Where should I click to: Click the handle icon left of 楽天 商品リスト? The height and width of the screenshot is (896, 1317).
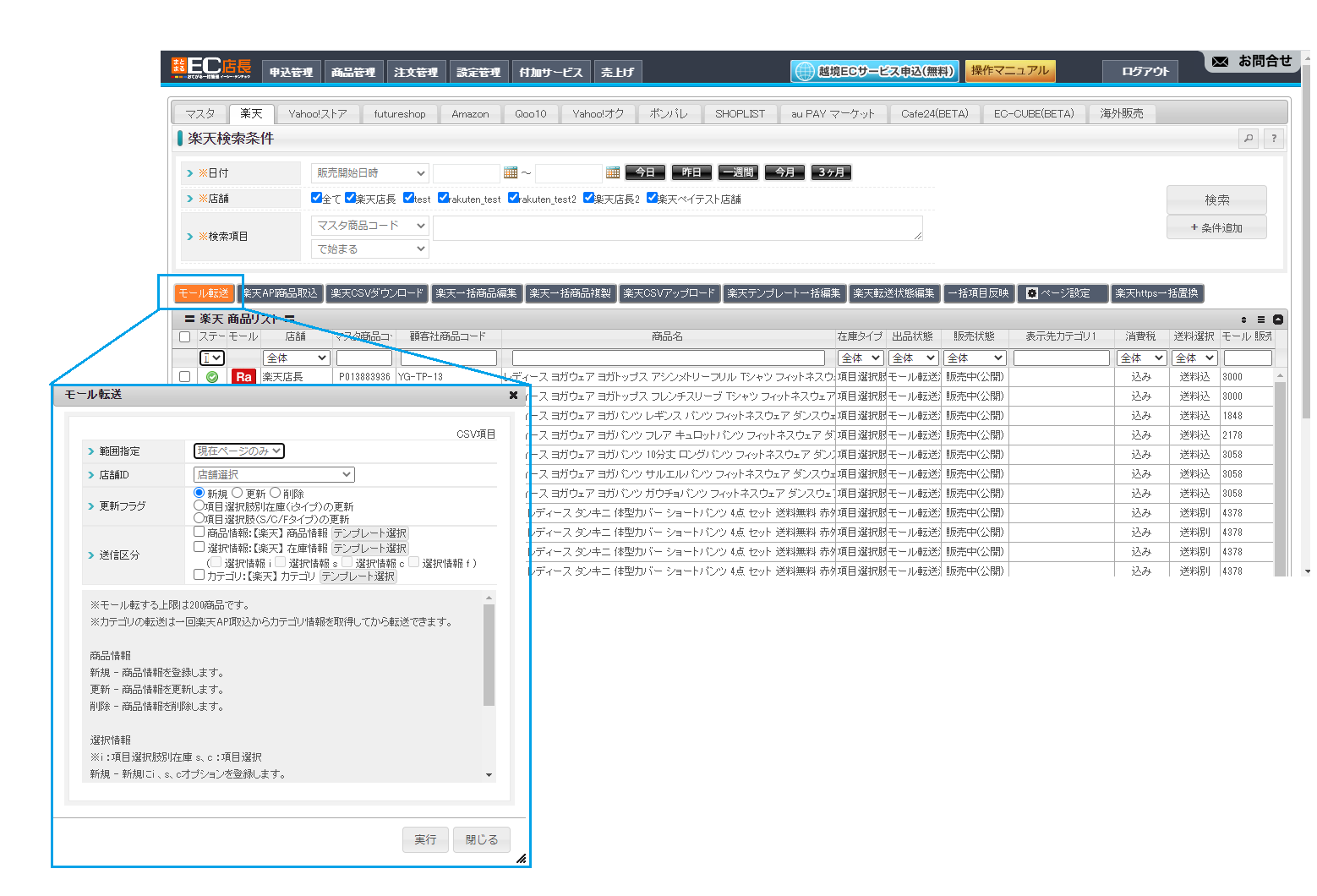pyautogui.click(x=189, y=320)
